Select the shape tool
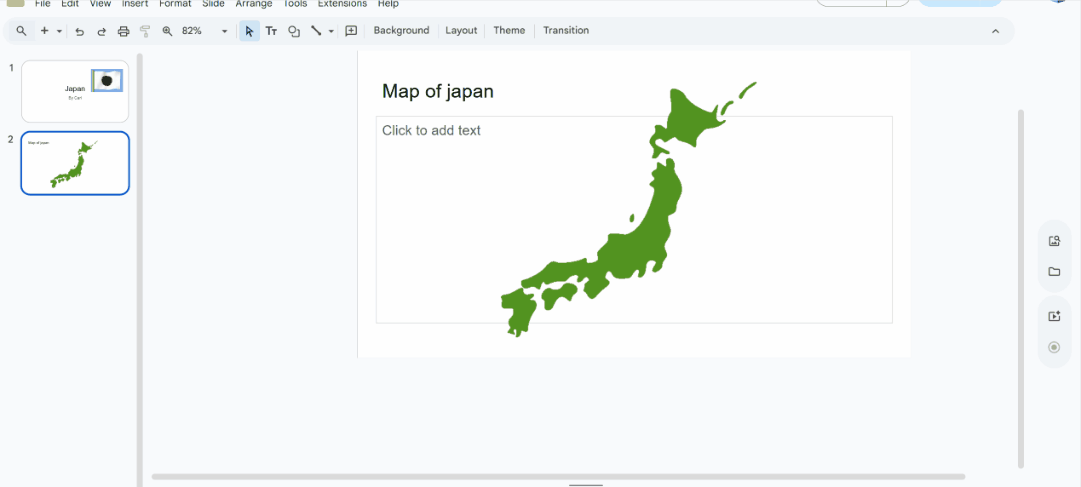Image resolution: width=1081 pixels, height=487 pixels. (x=294, y=31)
